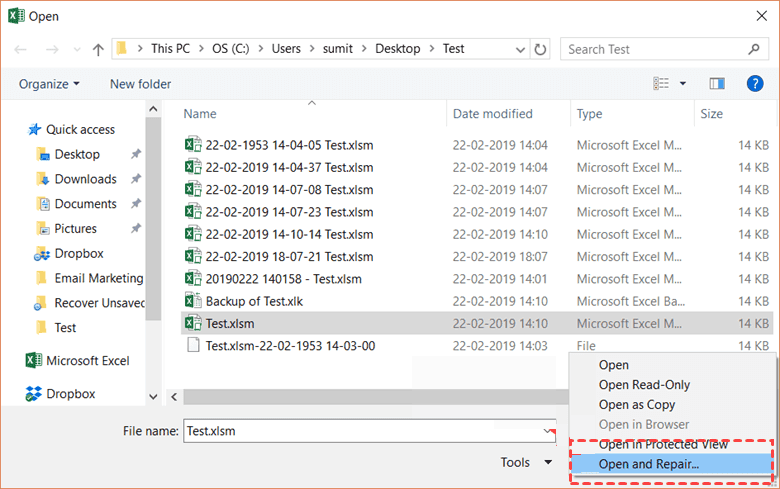780x489 pixels.
Task: Click Excel icon of Test.xlsm row
Action: coord(193,323)
